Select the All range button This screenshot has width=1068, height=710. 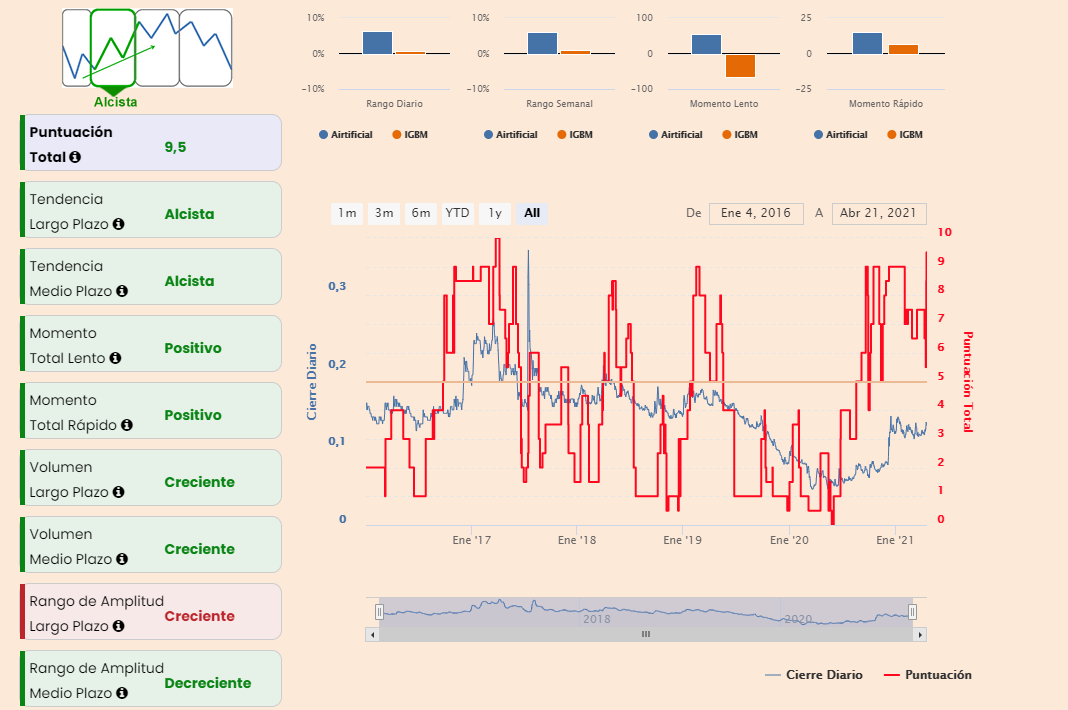532,213
